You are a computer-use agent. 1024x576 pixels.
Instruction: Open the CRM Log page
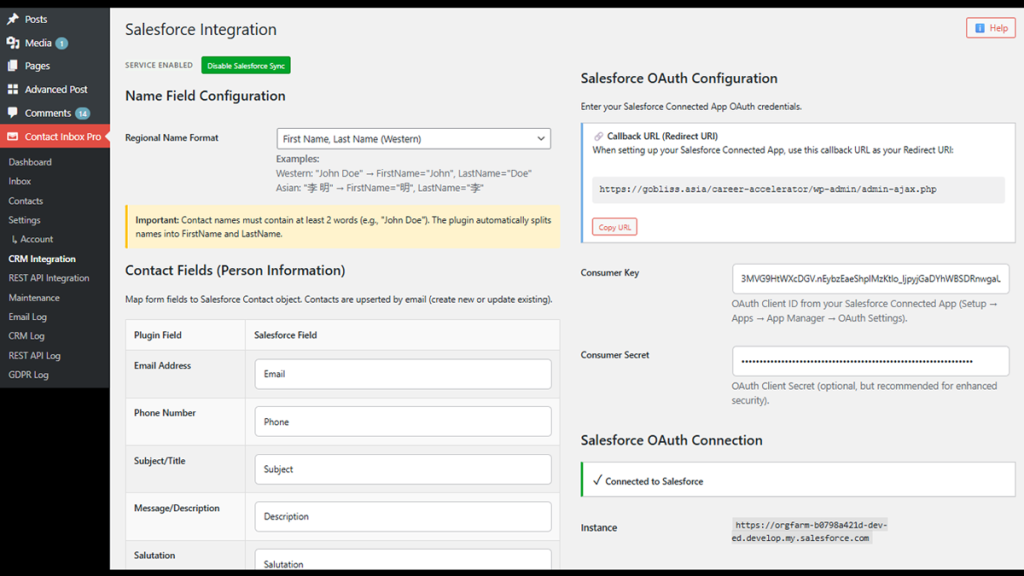(25, 336)
